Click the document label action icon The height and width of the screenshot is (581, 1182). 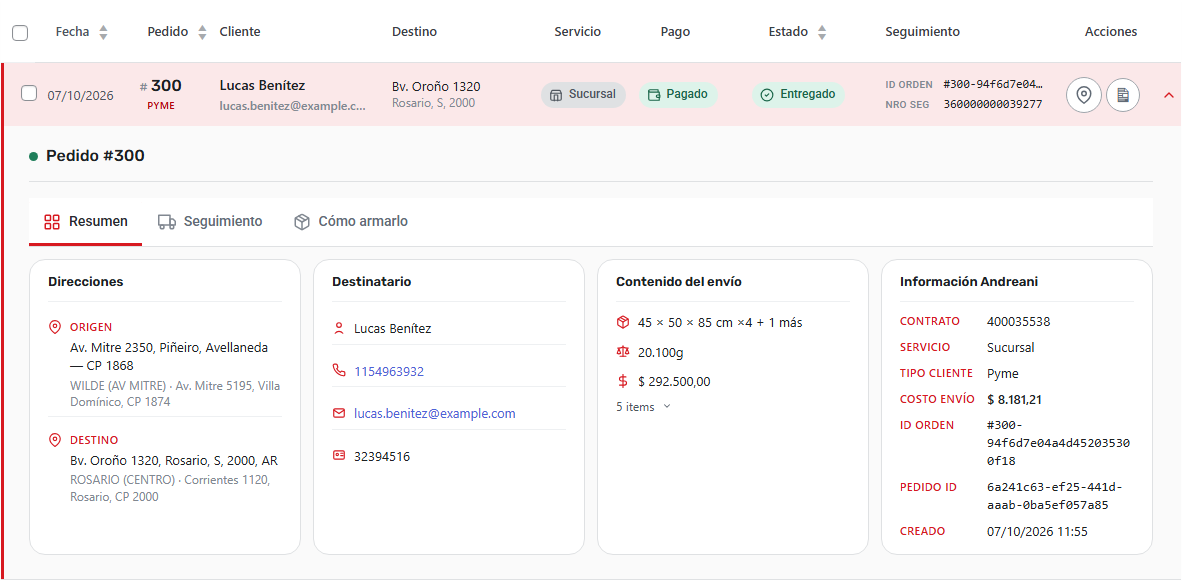point(1123,96)
